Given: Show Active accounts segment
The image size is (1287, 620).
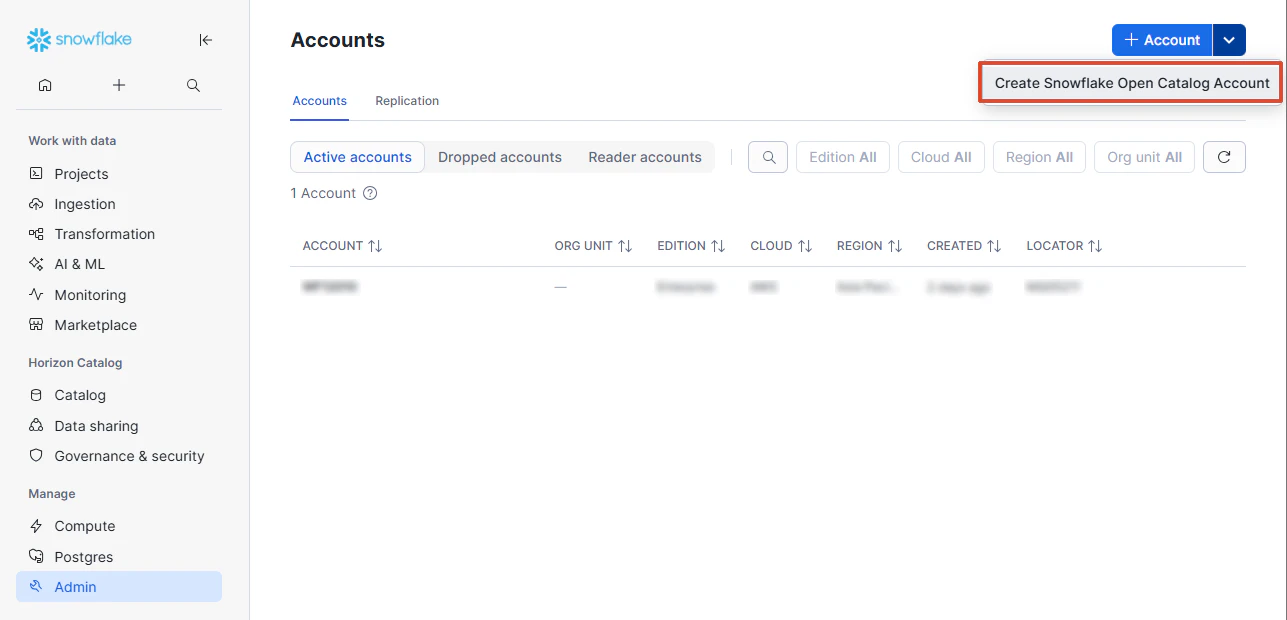Looking at the screenshot, I should point(357,157).
